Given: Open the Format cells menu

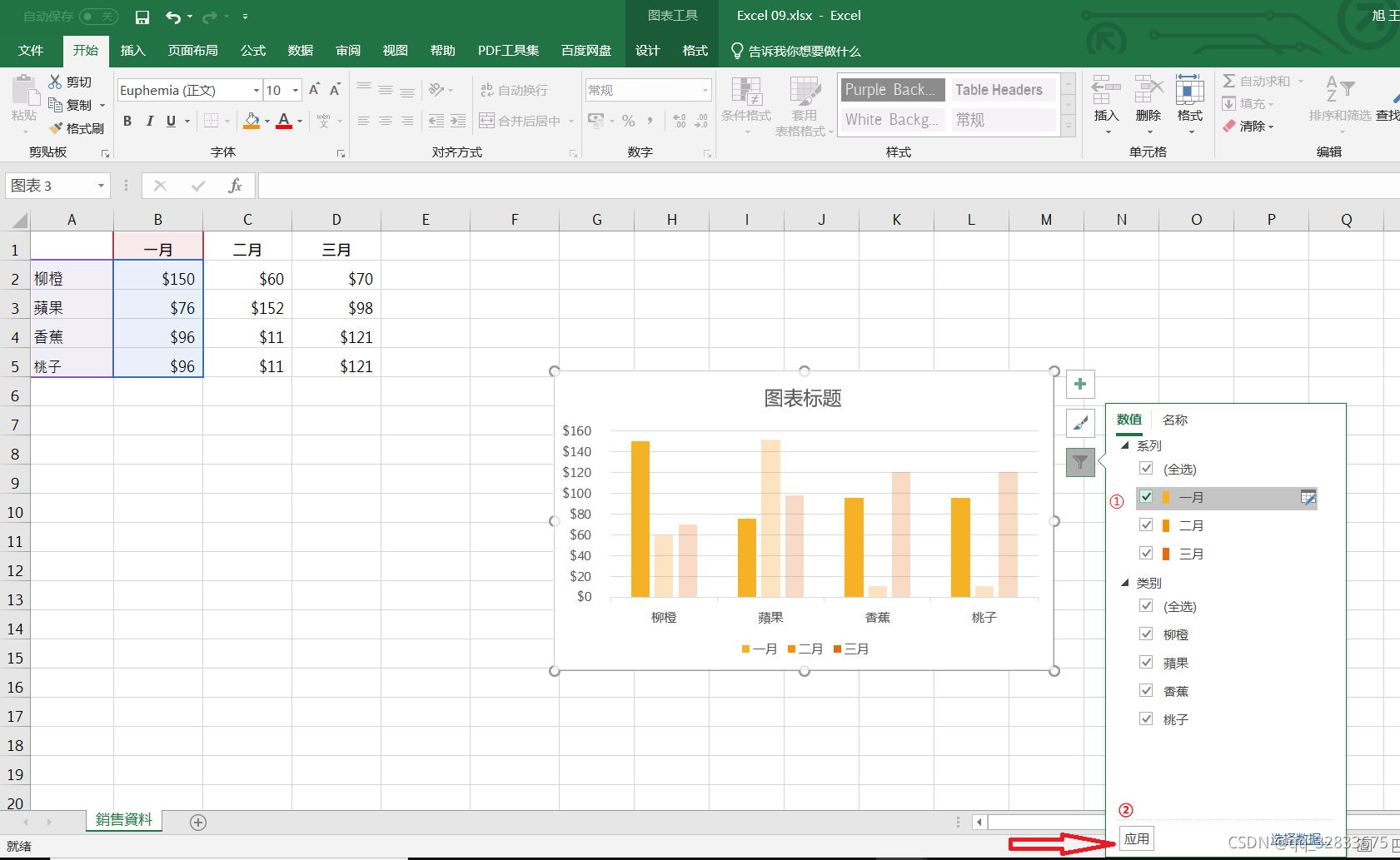Looking at the screenshot, I should tap(1190, 106).
